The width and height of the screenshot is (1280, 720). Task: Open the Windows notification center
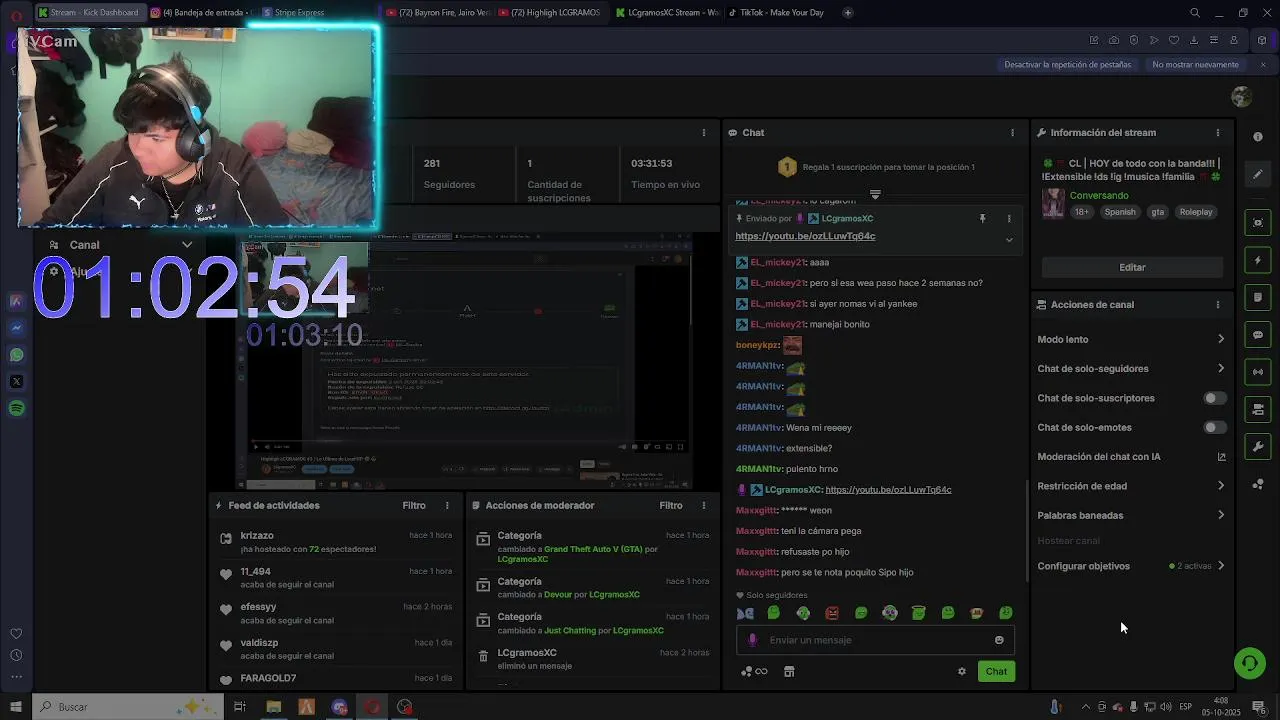(1261, 707)
